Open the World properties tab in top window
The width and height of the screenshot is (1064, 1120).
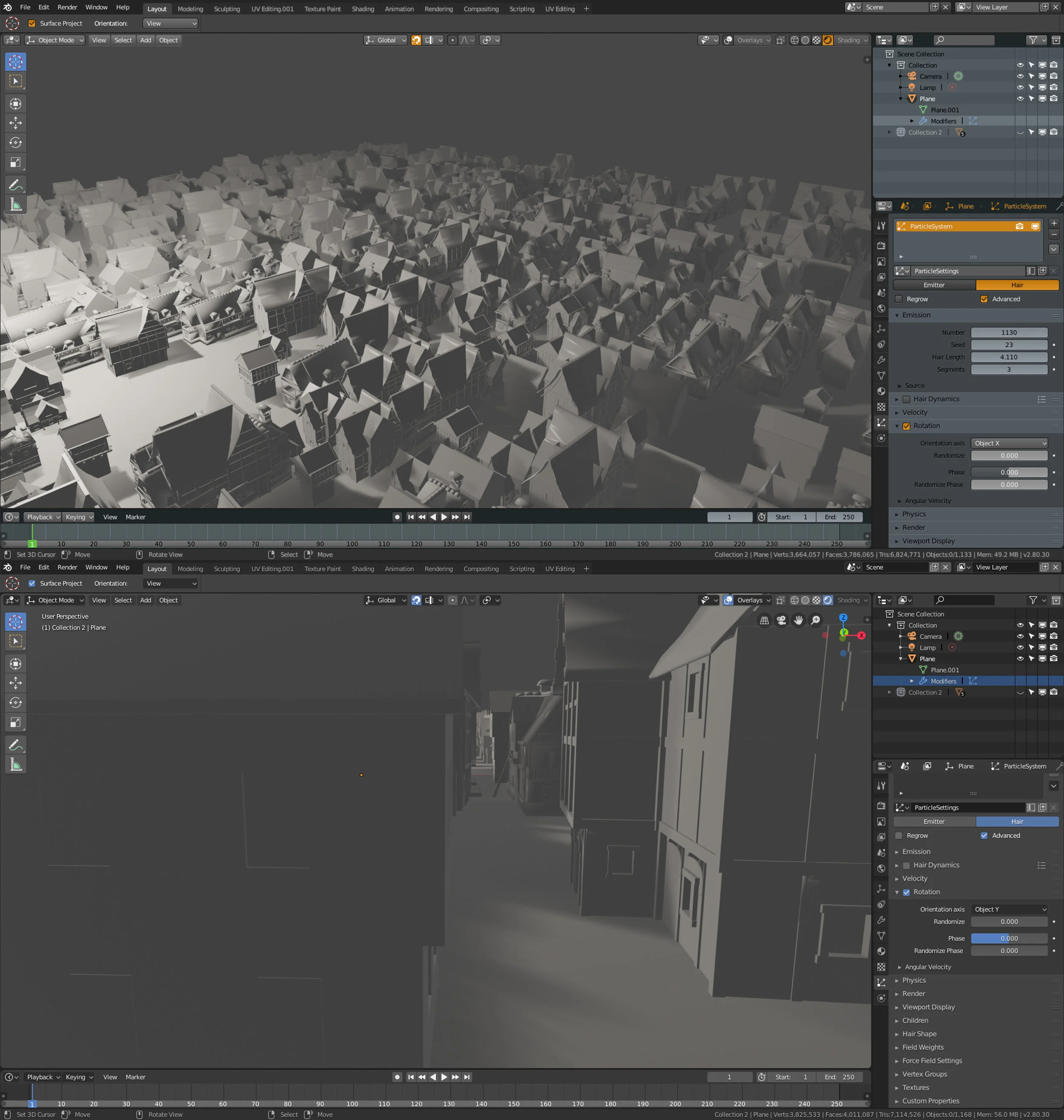881,309
